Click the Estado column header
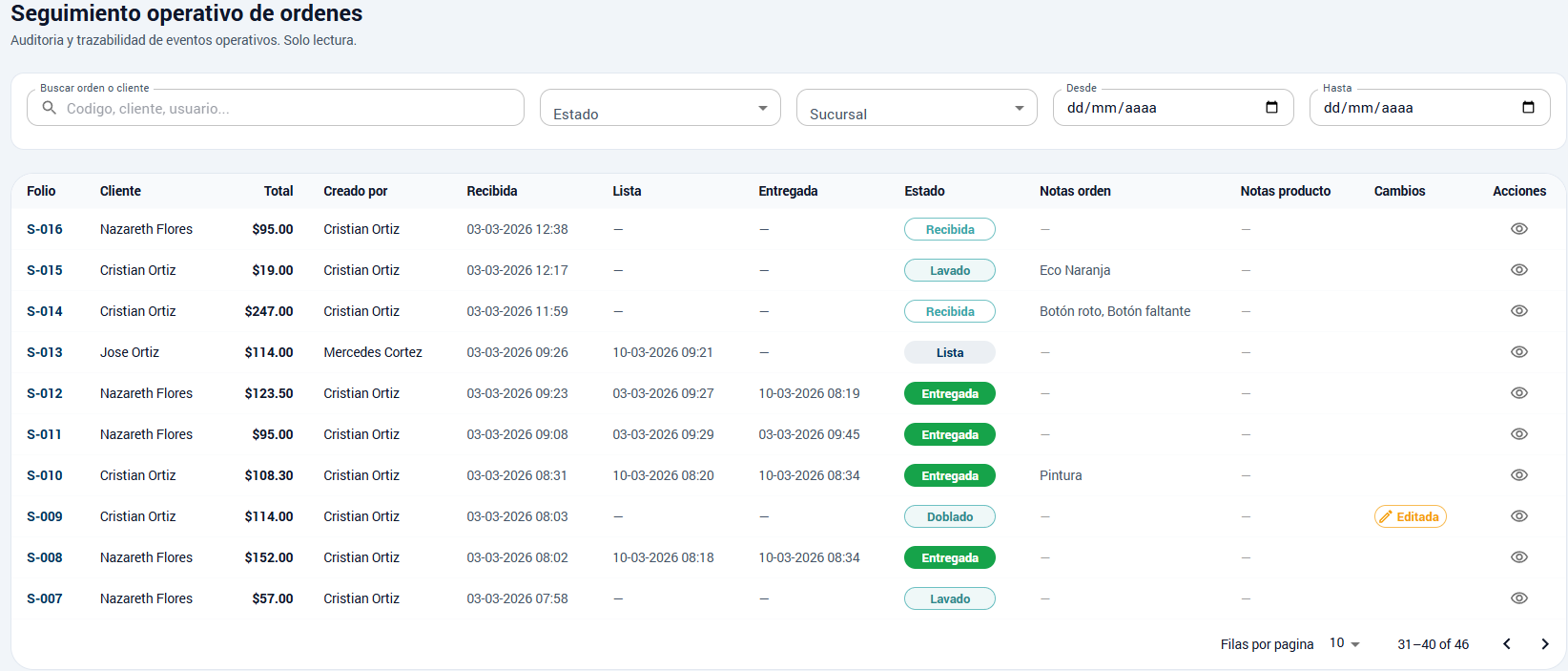 (924, 191)
